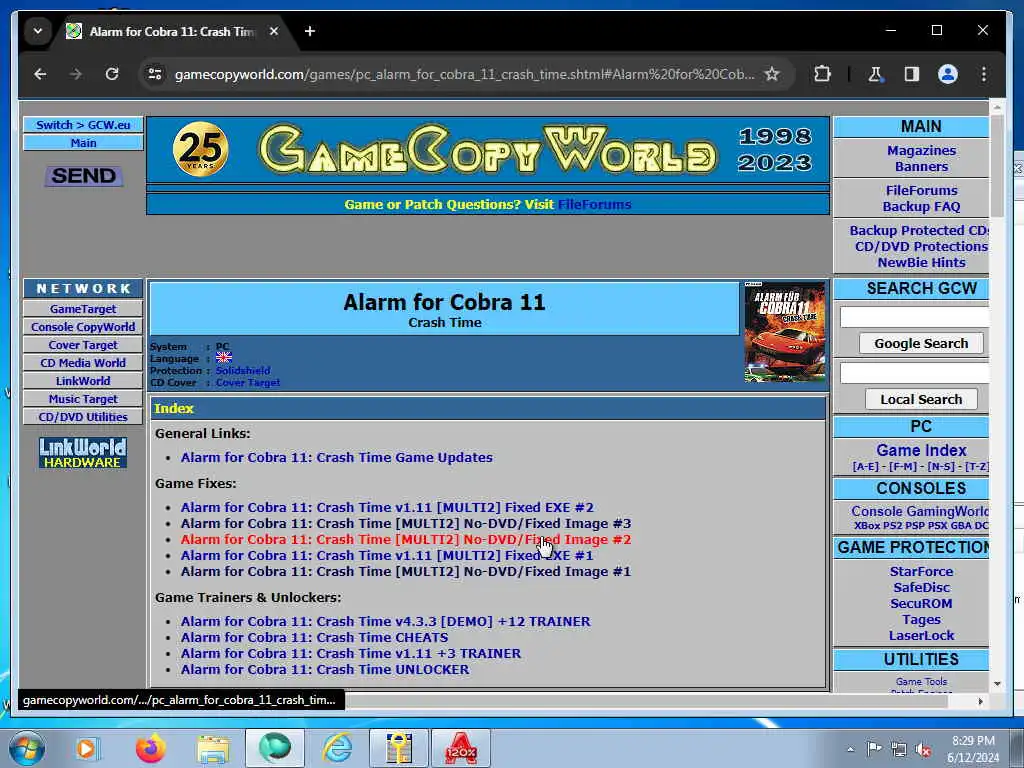Bookmark this page with the star icon
The width and height of the screenshot is (1024, 768).
772,74
